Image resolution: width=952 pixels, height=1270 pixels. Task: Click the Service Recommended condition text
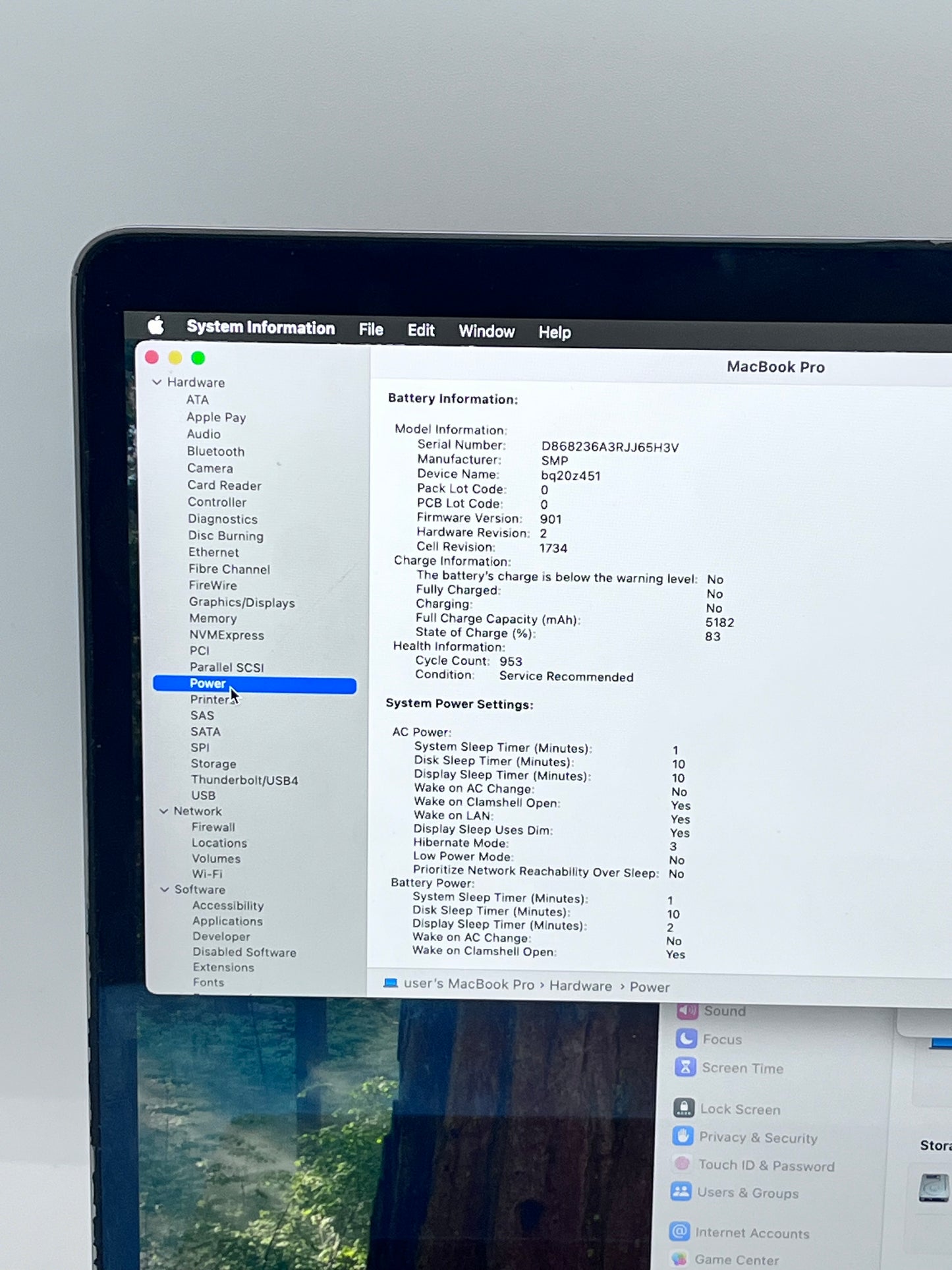[566, 677]
